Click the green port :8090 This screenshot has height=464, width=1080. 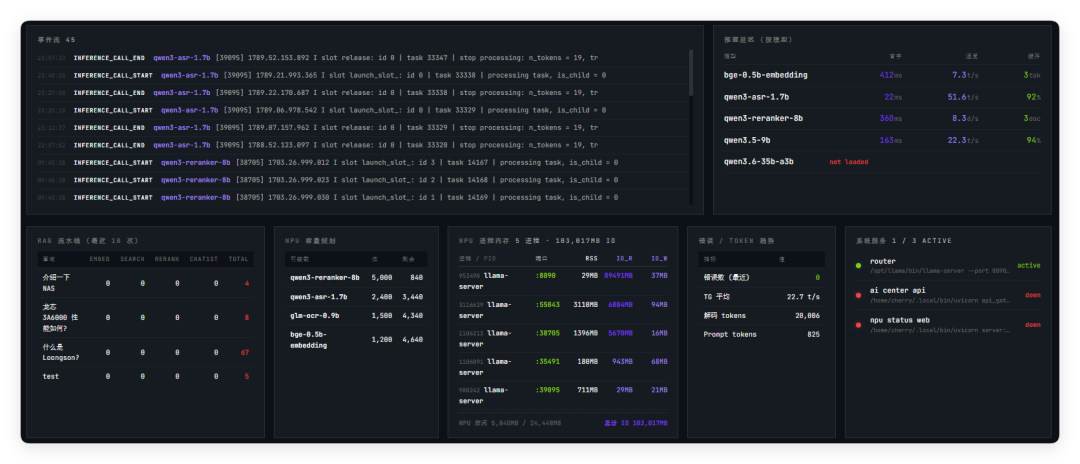coord(545,275)
